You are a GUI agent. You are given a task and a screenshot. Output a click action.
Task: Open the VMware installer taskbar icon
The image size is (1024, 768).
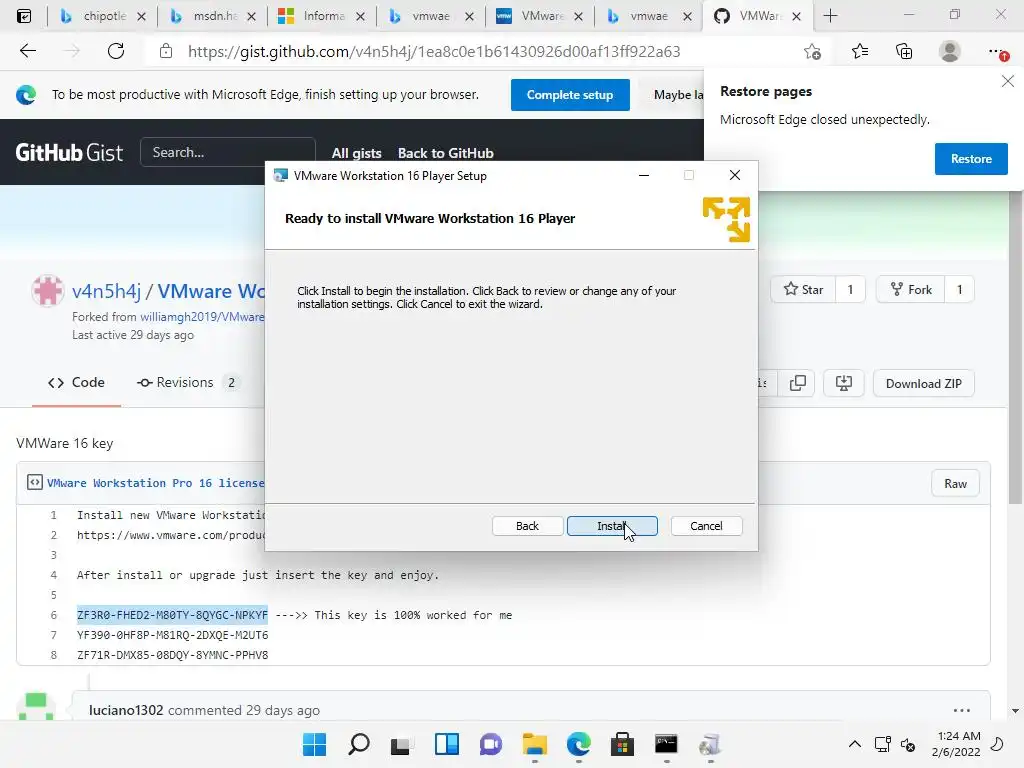click(x=710, y=744)
